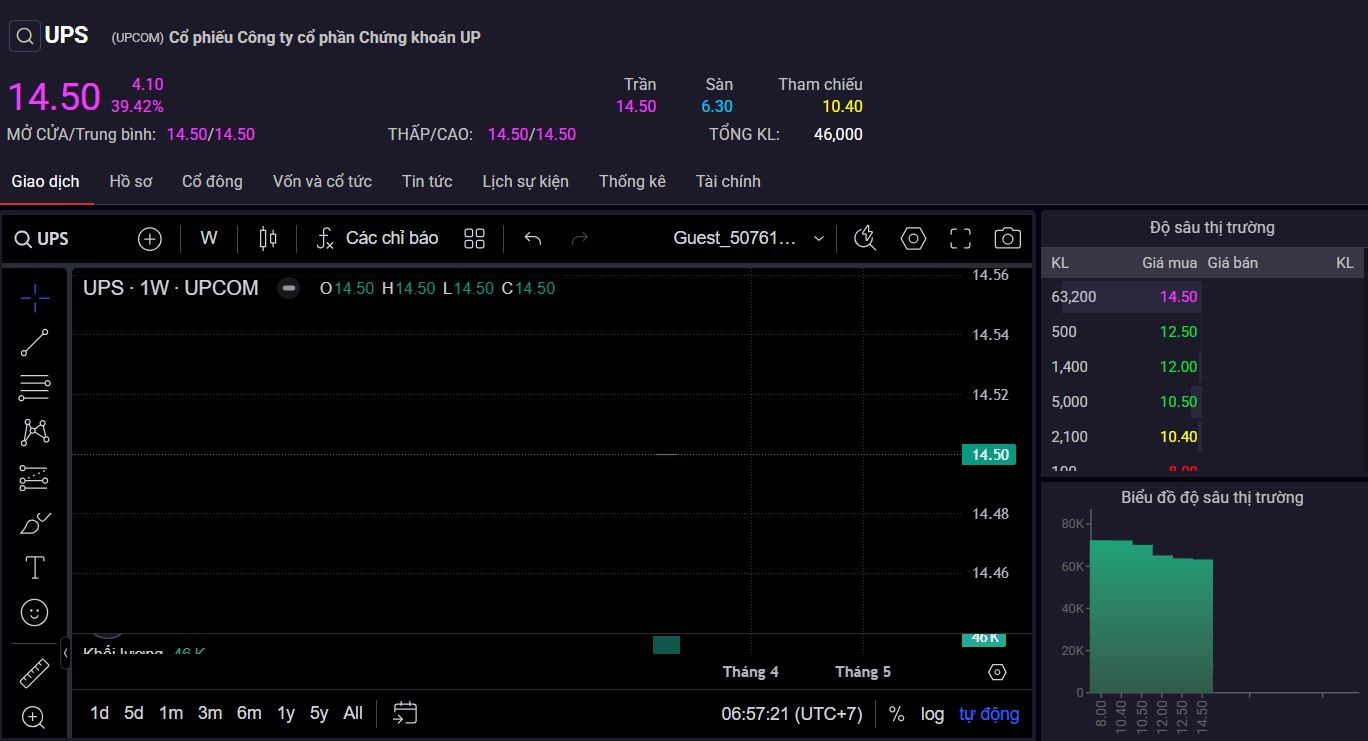Select the Brush drawing tool
The width and height of the screenshot is (1368, 741).
coord(34,522)
